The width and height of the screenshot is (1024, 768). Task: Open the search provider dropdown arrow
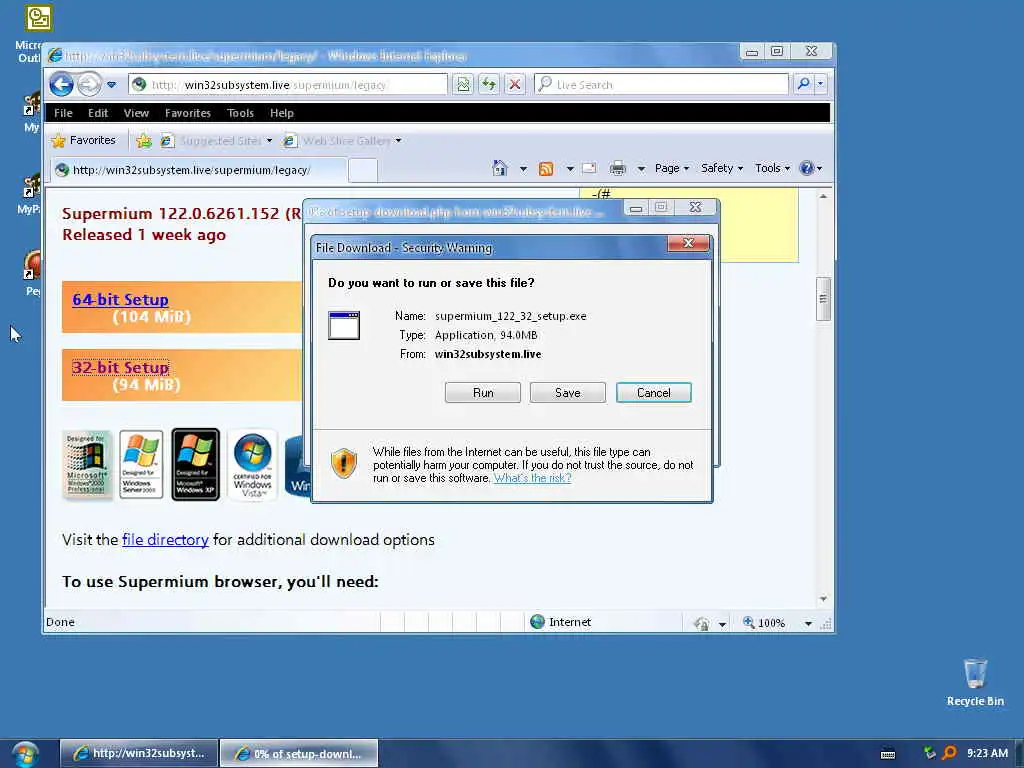pyautogui.click(x=820, y=84)
